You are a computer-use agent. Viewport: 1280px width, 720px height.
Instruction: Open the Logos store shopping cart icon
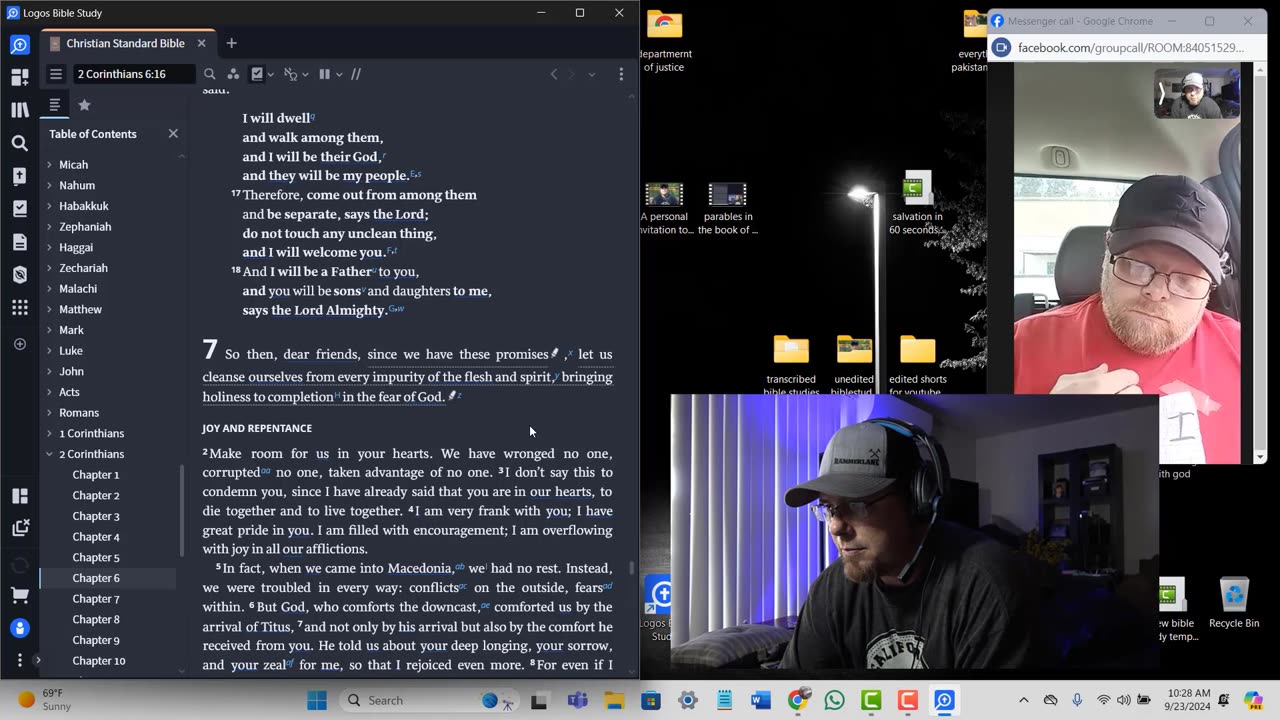20,595
